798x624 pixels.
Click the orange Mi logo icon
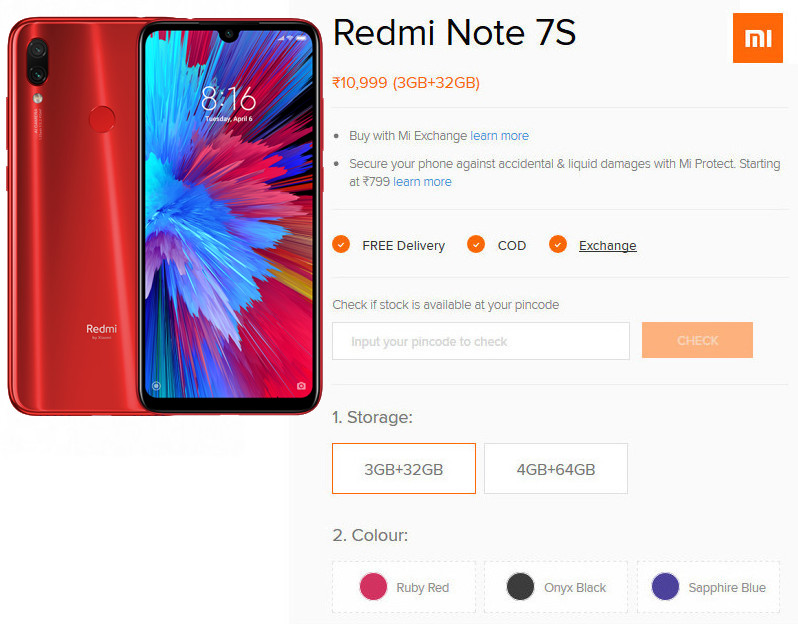(757, 38)
